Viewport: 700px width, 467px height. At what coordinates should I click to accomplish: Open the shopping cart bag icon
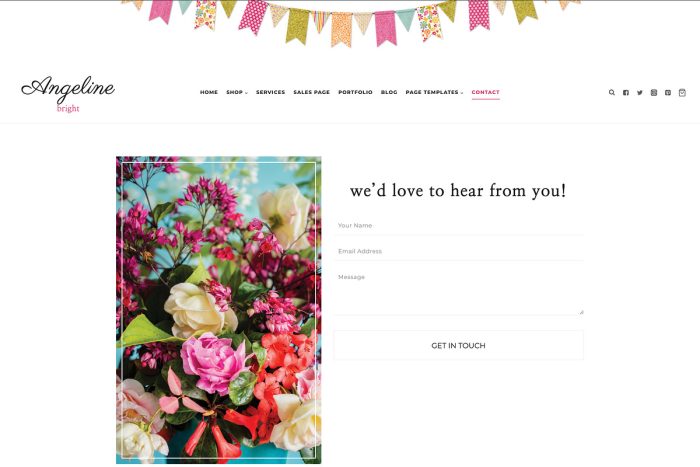click(682, 92)
